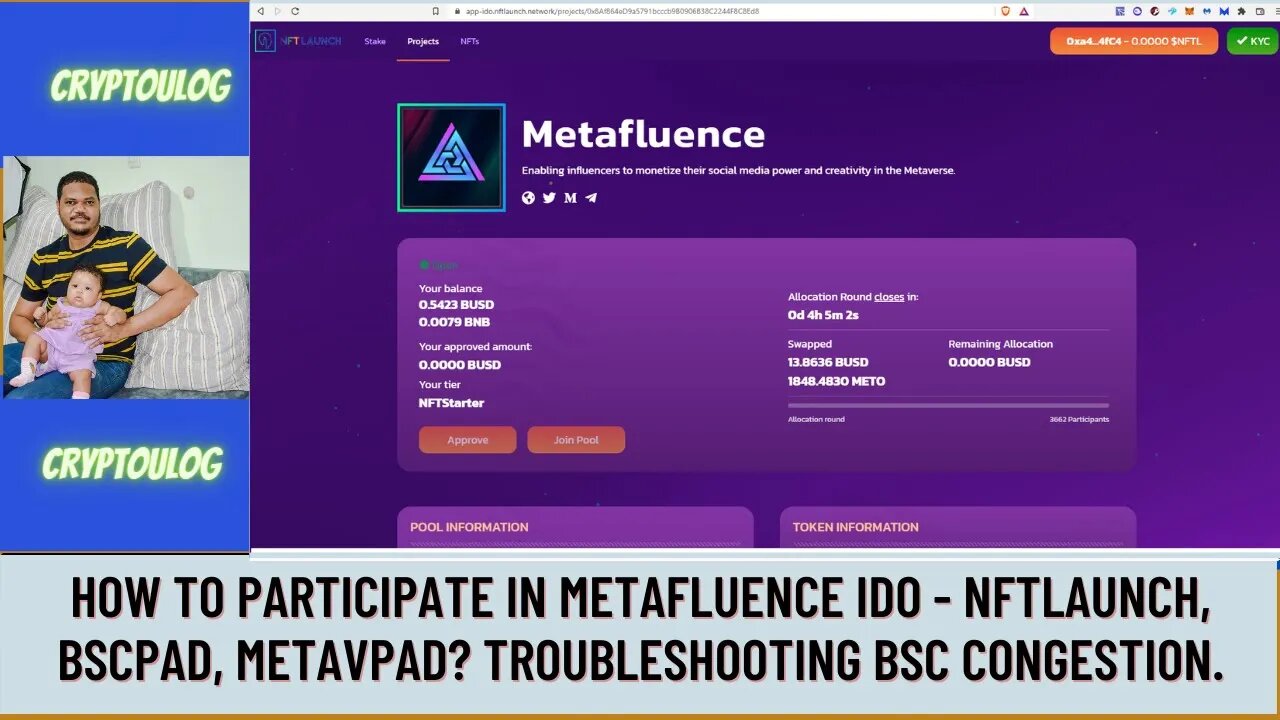
Task: Open the browser hamburger menu
Action: (x=1276, y=11)
